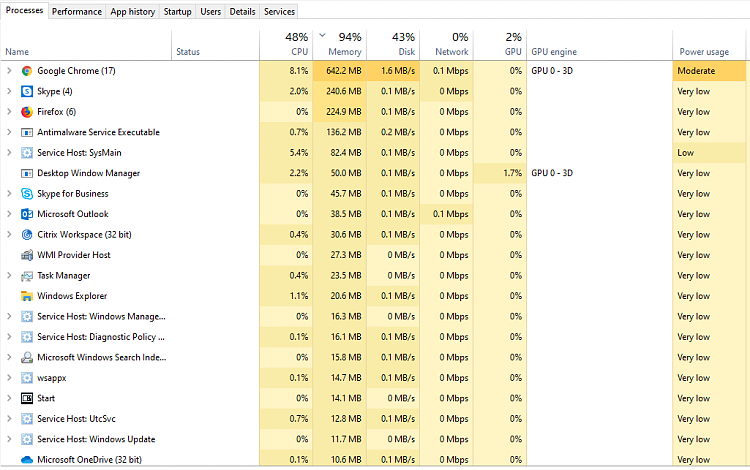
Task: Click the Firefox process icon
Action: (27, 112)
